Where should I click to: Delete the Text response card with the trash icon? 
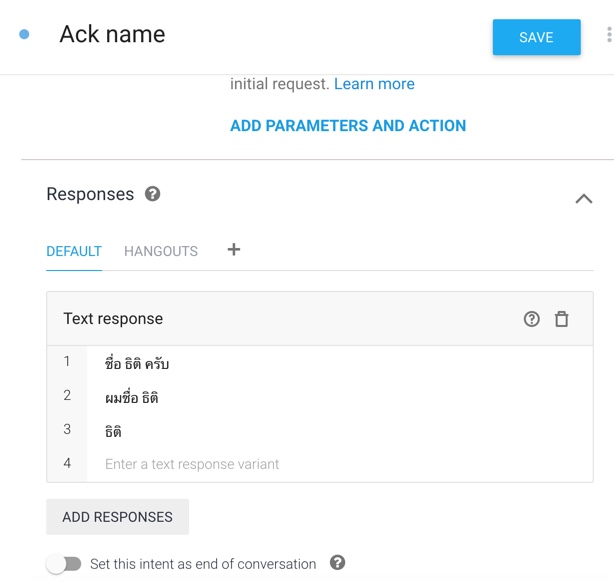pyautogui.click(x=562, y=319)
